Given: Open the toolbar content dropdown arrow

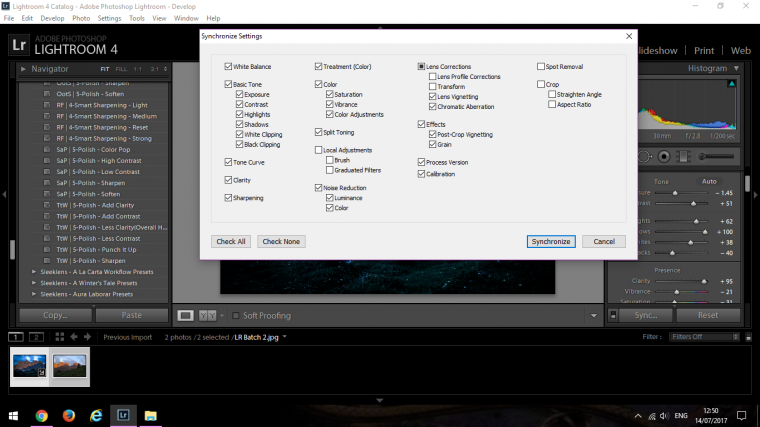Looking at the screenshot, I should click(594, 316).
